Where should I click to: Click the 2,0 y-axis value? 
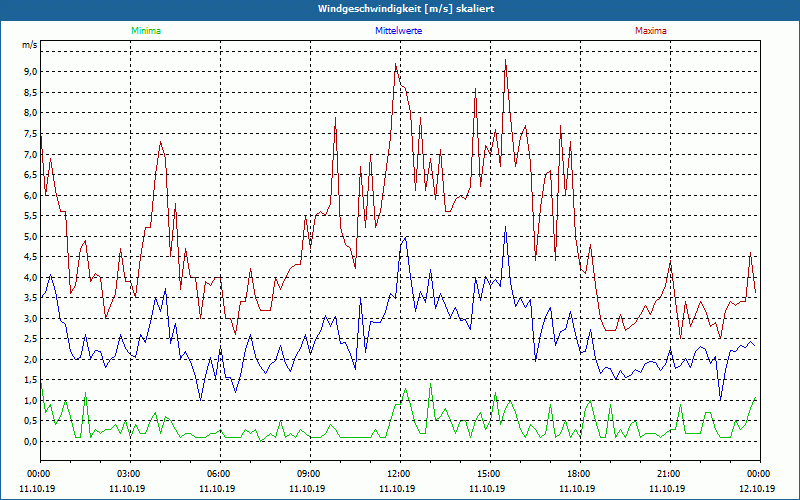click(x=31, y=360)
